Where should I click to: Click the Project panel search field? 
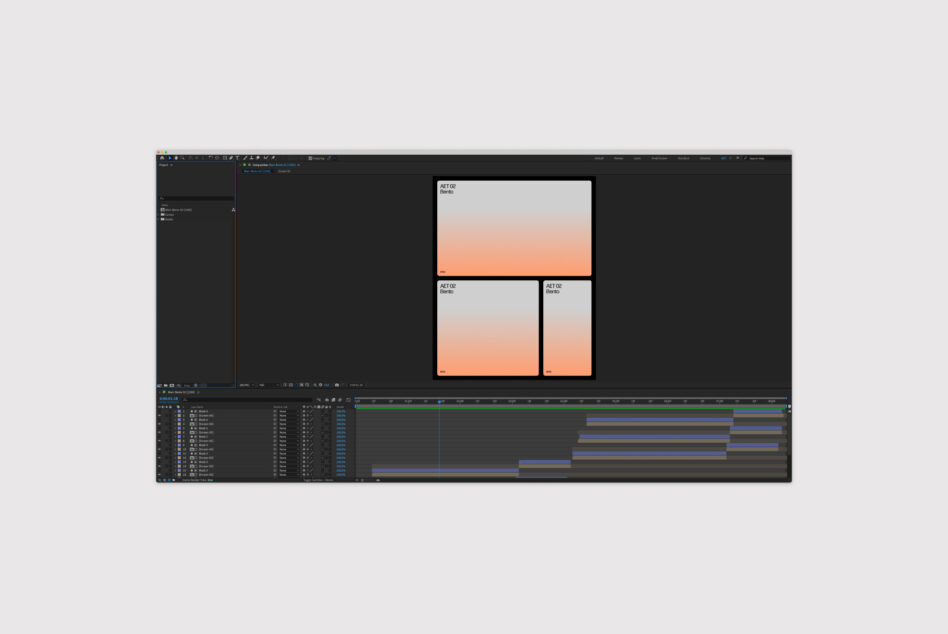196,198
